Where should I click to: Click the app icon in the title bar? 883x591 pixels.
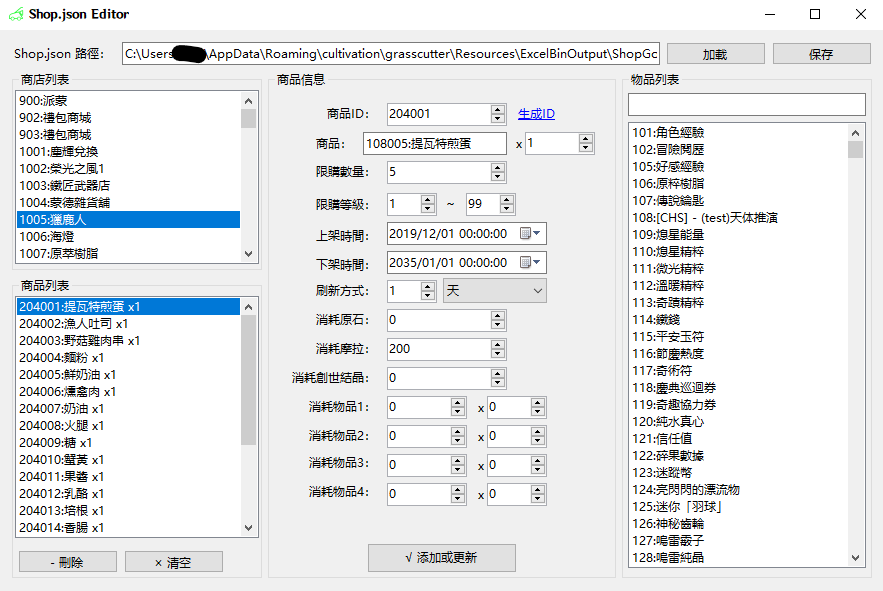(x=18, y=15)
